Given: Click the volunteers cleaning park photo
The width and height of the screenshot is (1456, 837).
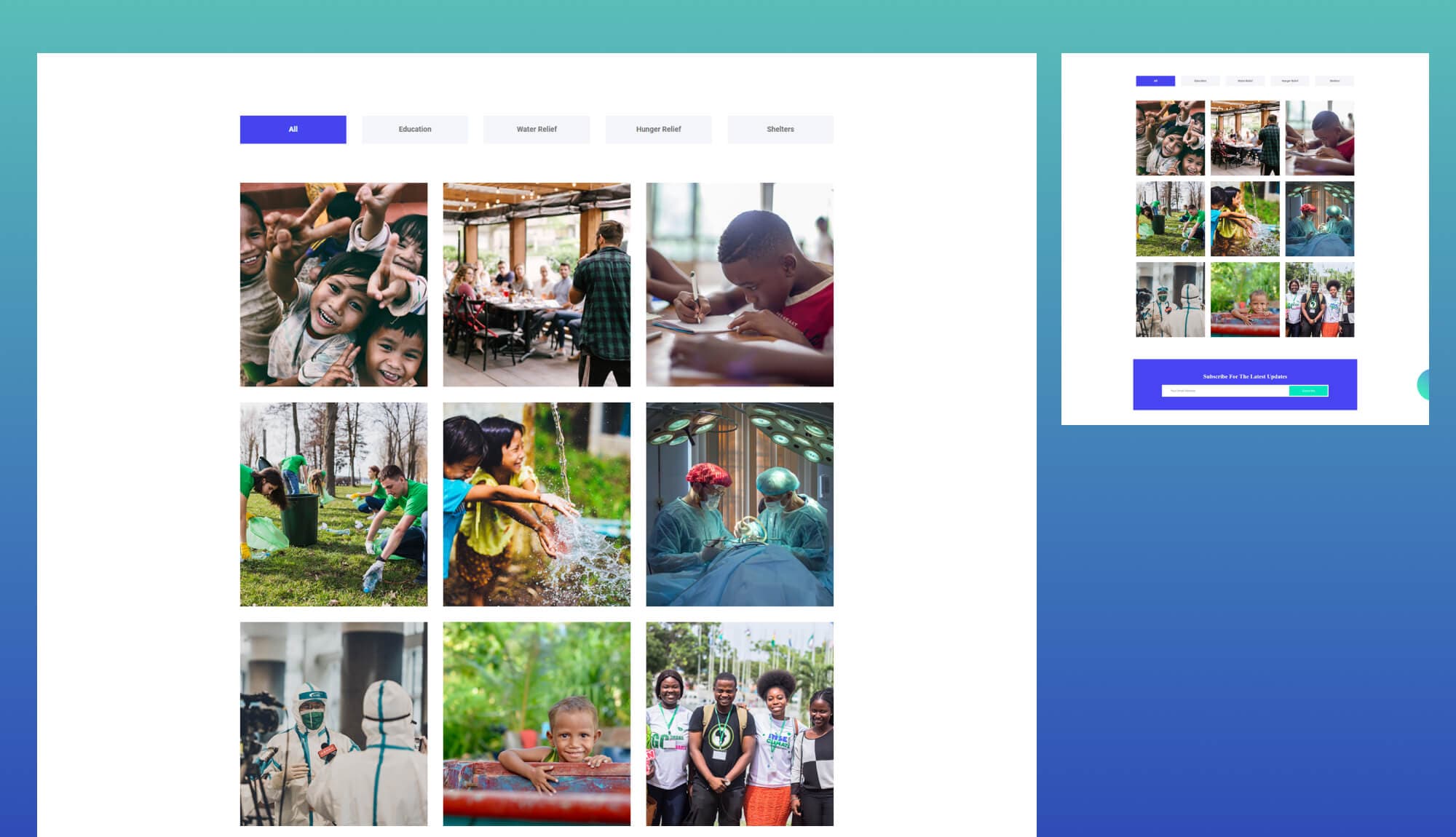Looking at the screenshot, I should (333, 504).
